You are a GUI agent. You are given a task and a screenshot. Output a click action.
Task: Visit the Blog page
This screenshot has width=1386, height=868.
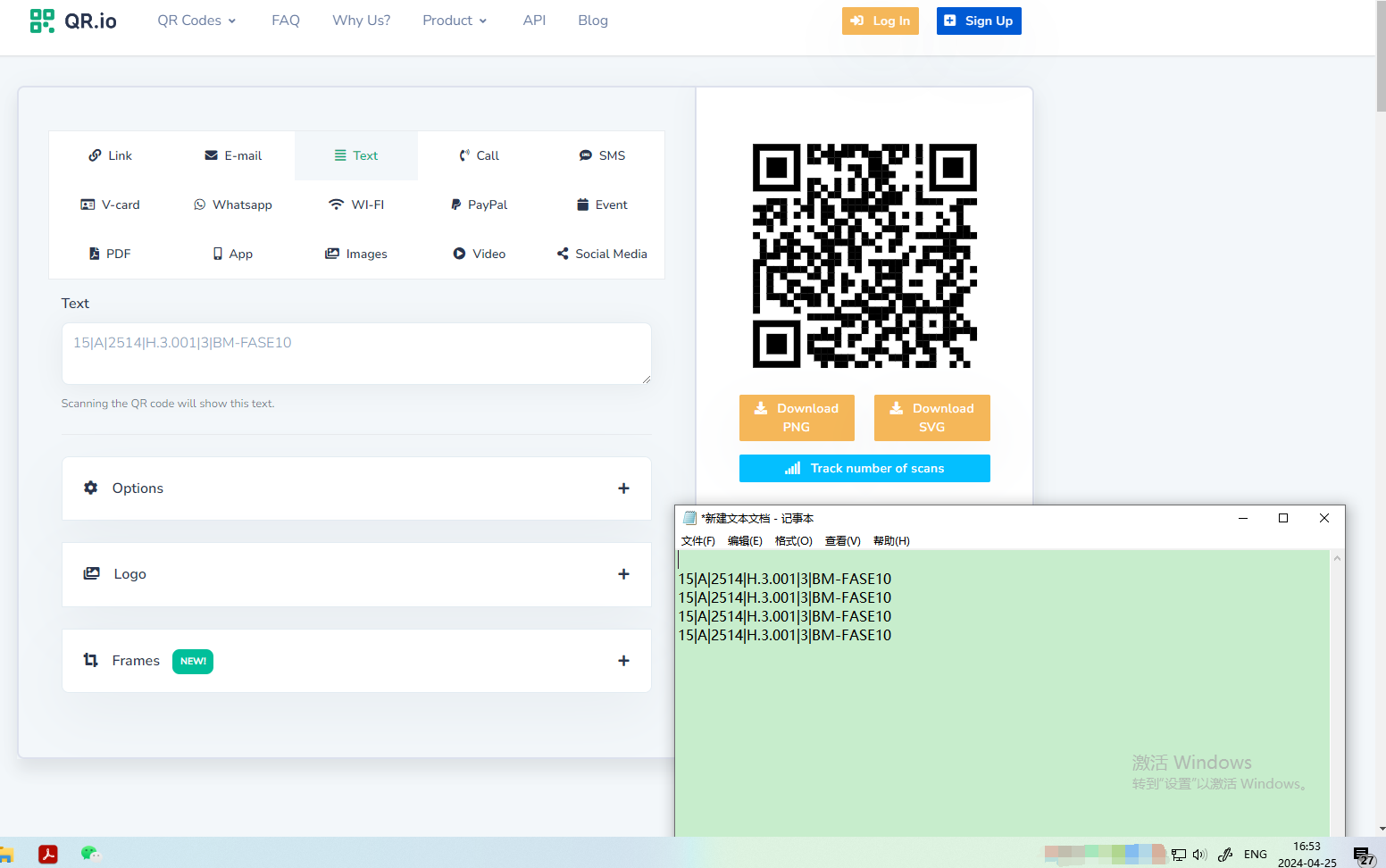tap(593, 21)
